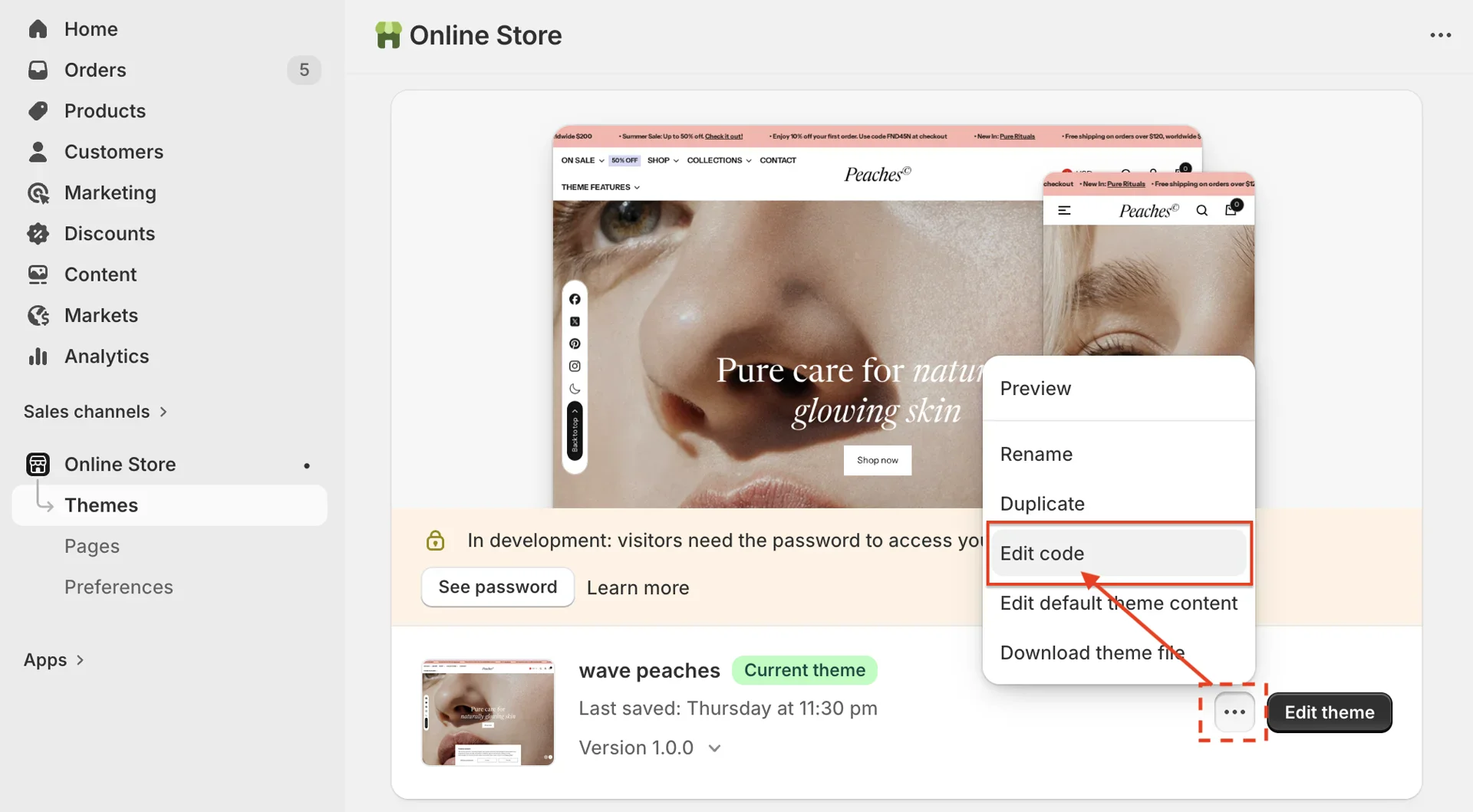Select the Orders icon in sidebar
This screenshot has width=1473, height=812.
click(38, 70)
